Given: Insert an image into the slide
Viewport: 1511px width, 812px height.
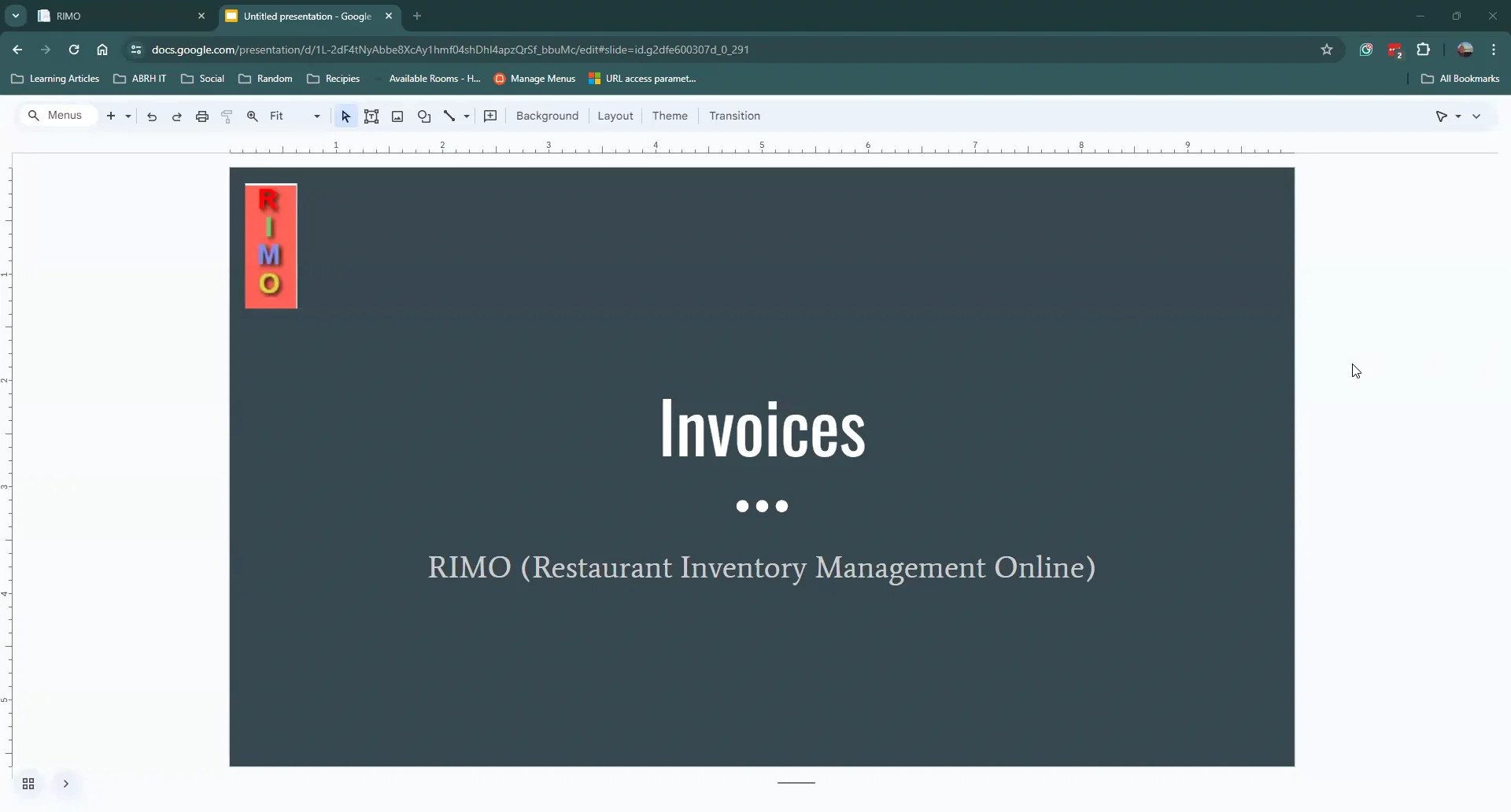Looking at the screenshot, I should 397,116.
